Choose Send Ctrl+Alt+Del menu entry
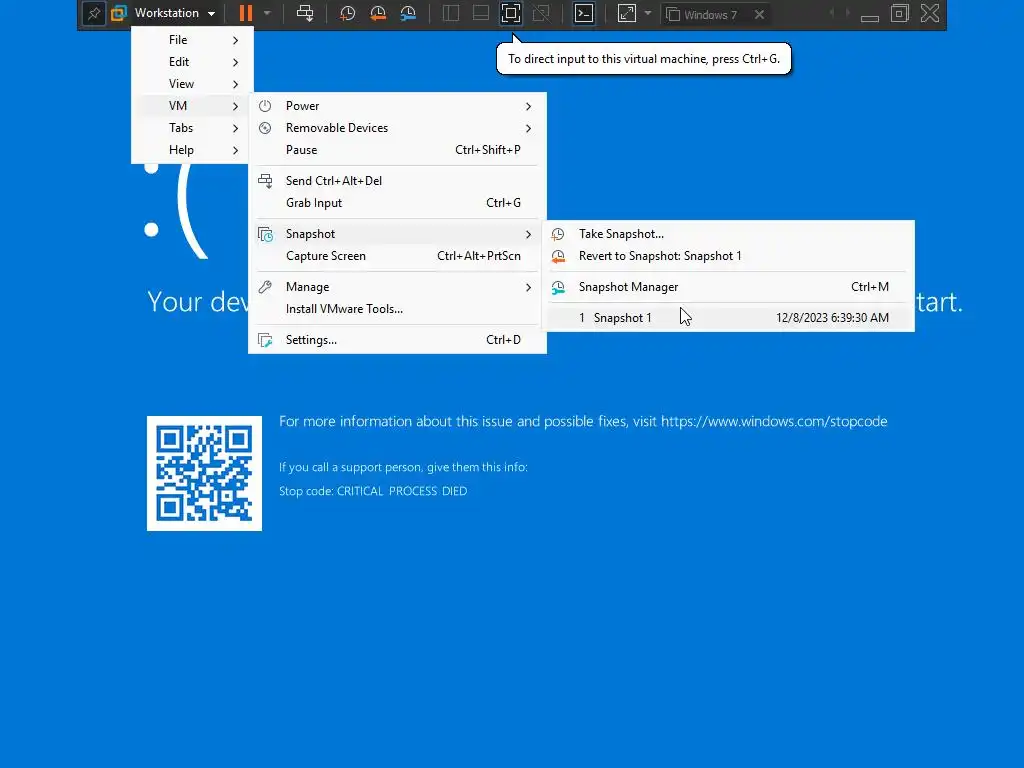 click(397, 181)
